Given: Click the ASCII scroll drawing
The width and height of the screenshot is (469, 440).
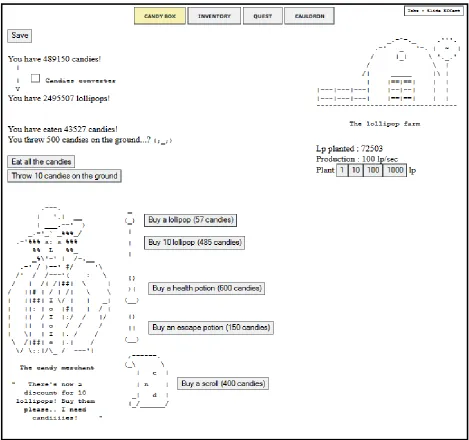Looking at the screenshot, I should pyautogui.click(x=147, y=381).
